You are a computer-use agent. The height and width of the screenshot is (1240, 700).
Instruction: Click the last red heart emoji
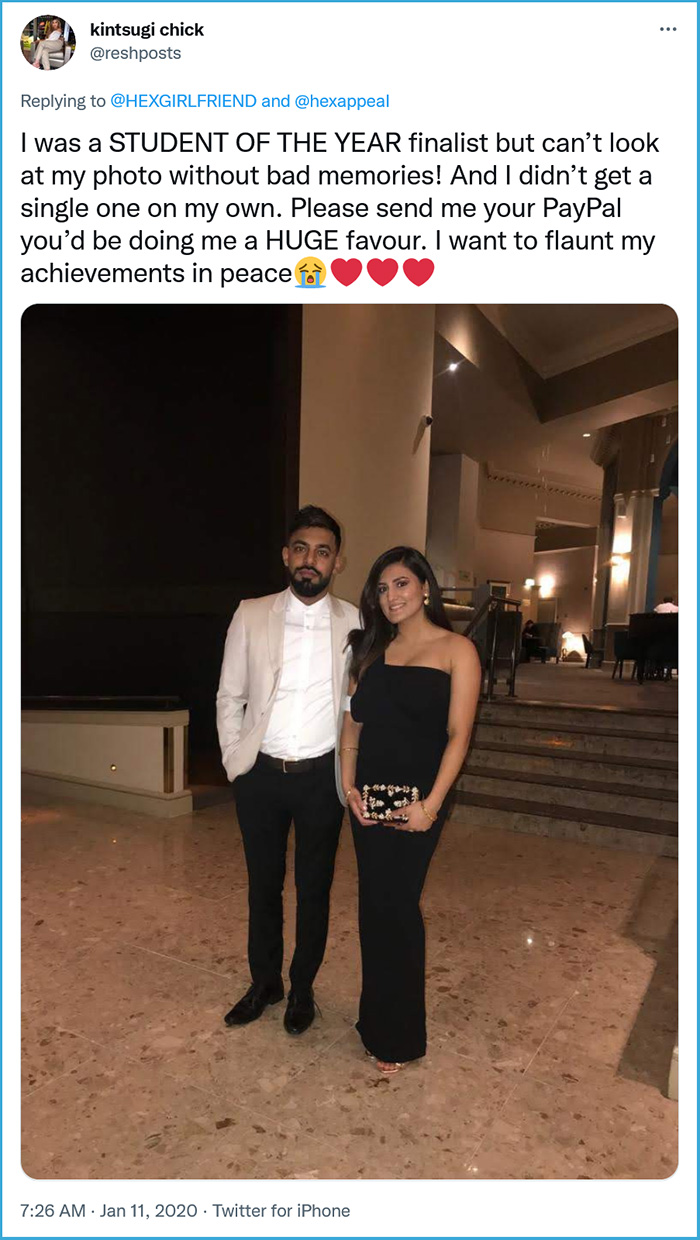tap(418, 272)
